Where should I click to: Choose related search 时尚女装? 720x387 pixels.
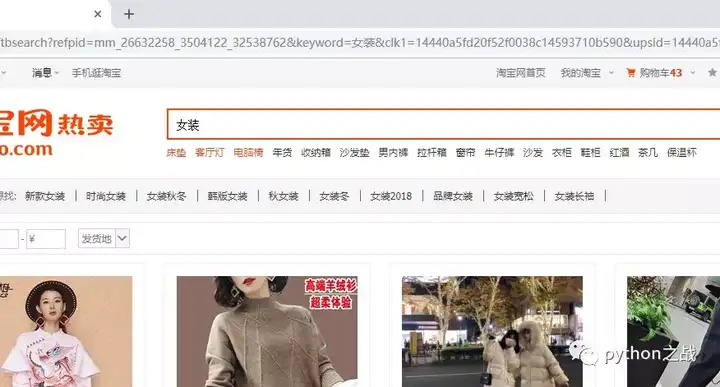pyautogui.click(x=106, y=196)
